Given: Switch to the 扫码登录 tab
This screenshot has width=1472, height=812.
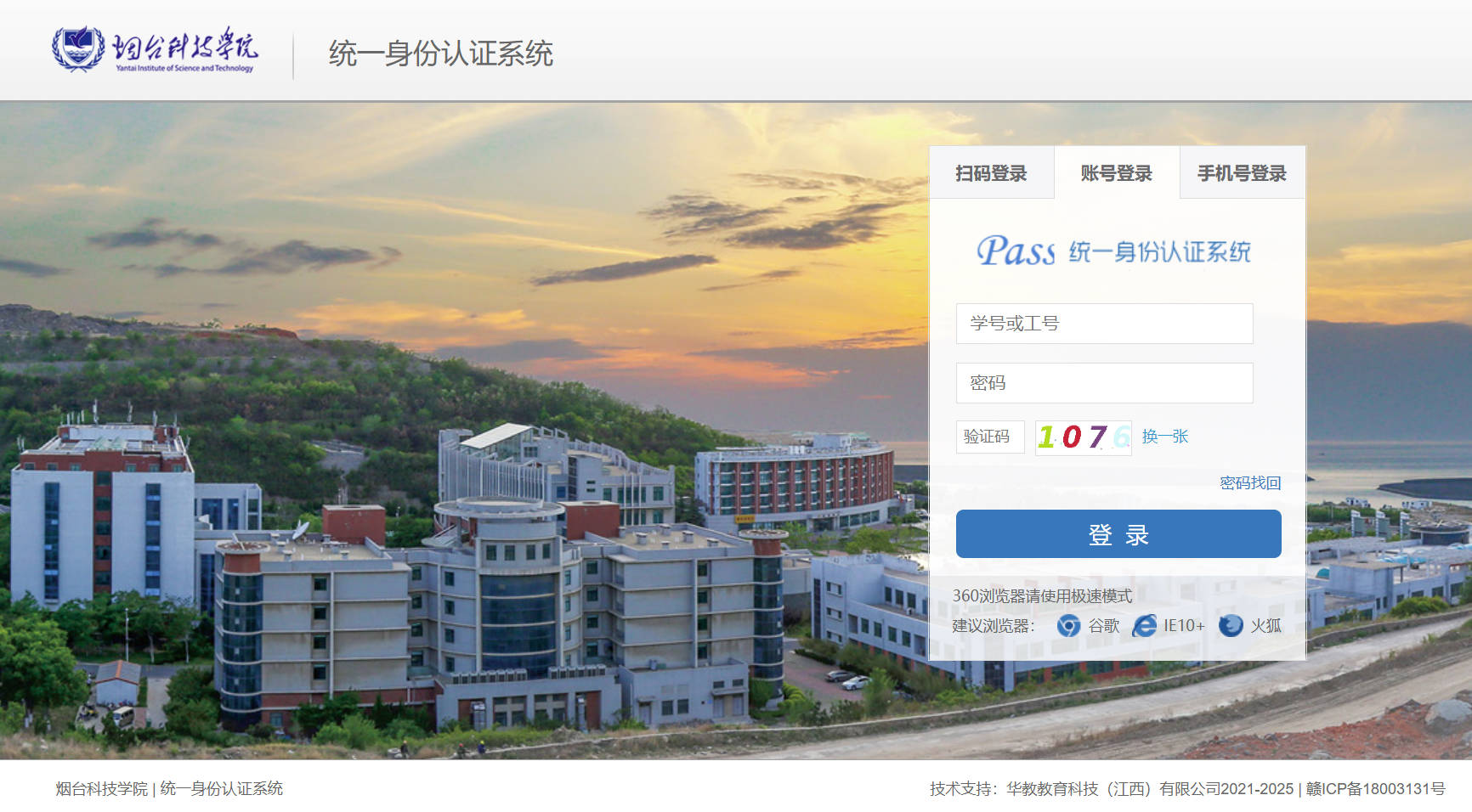Looking at the screenshot, I should point(991,173).
